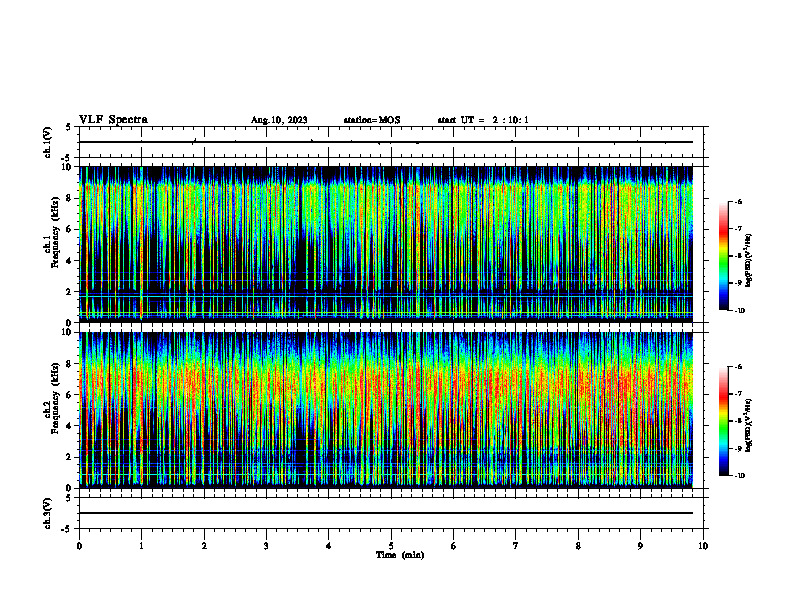Click time-axis tick label "9"

click(x=640, y=546)
